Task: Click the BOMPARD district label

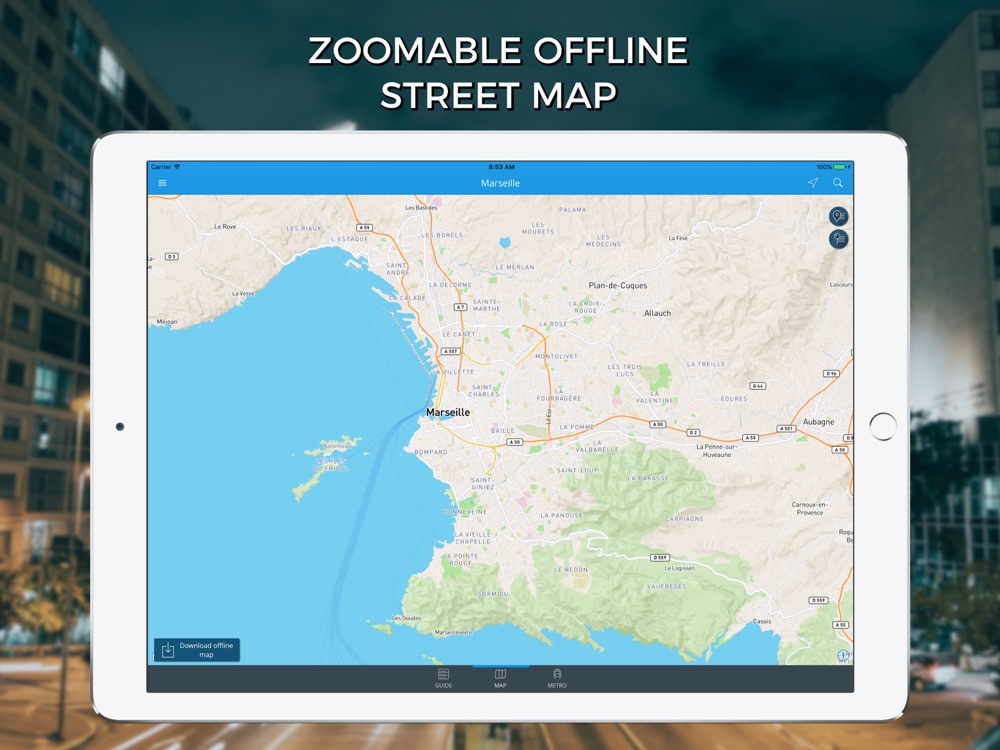Action: click(x=431, y=452)
